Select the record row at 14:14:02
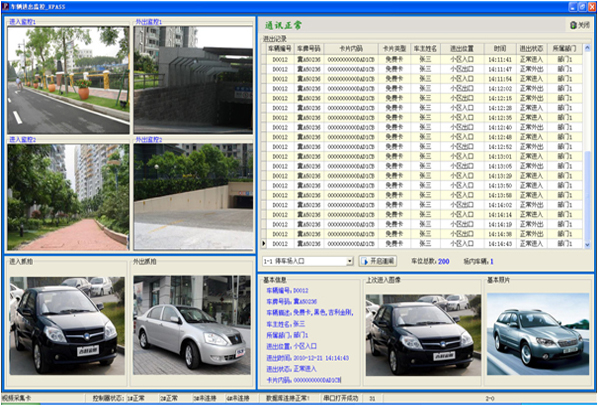Screen dimensions: 600x407 point(424,205)
